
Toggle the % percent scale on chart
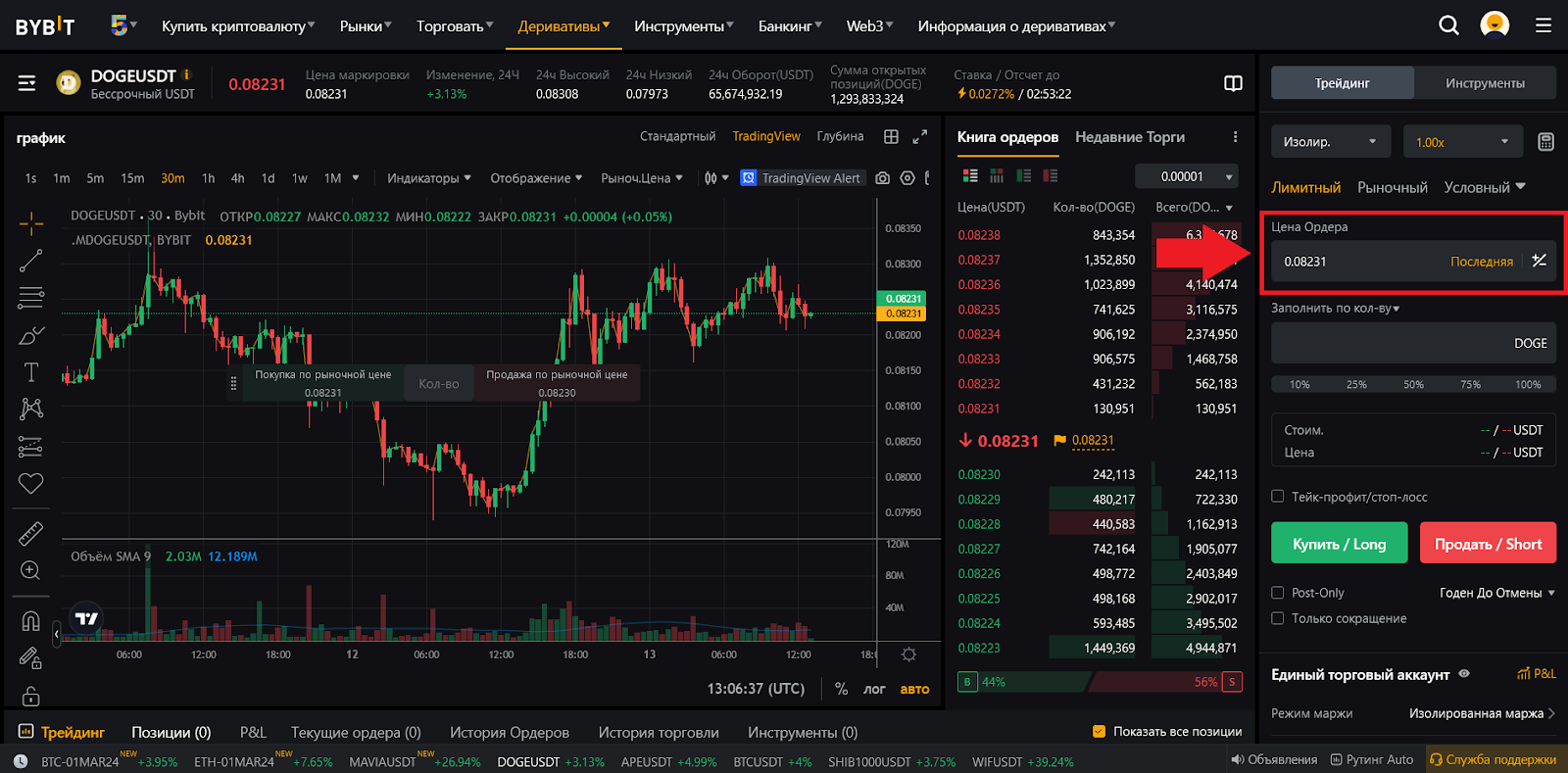point(841,689)
